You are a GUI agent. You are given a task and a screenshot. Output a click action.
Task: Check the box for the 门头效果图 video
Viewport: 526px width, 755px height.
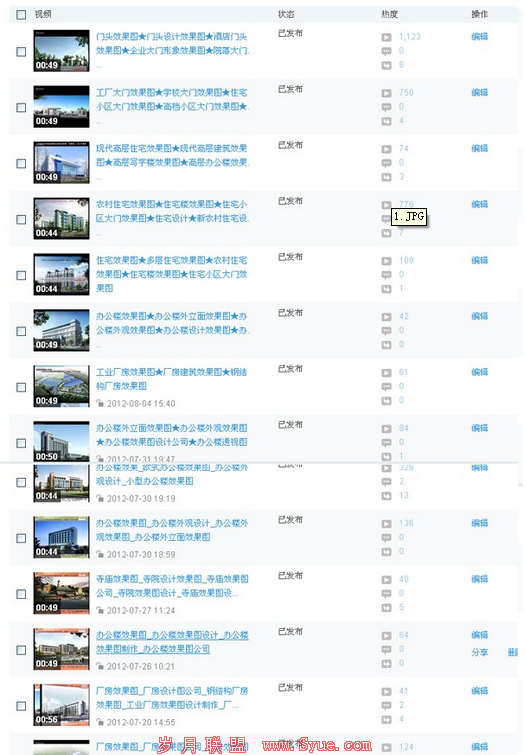(x=21, y=52)
